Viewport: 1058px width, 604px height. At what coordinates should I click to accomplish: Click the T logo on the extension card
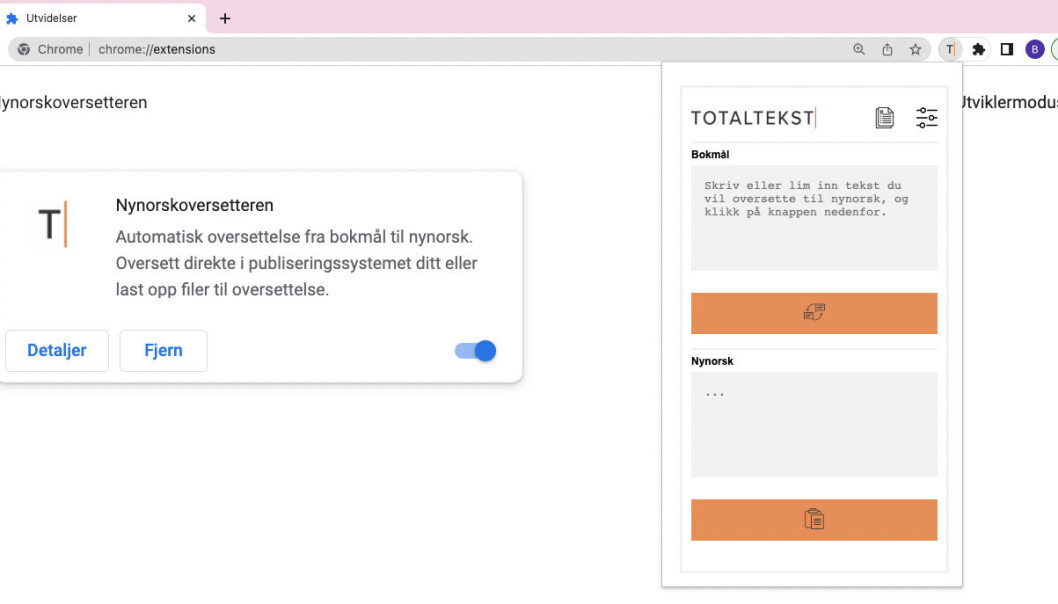click(53, 224)
